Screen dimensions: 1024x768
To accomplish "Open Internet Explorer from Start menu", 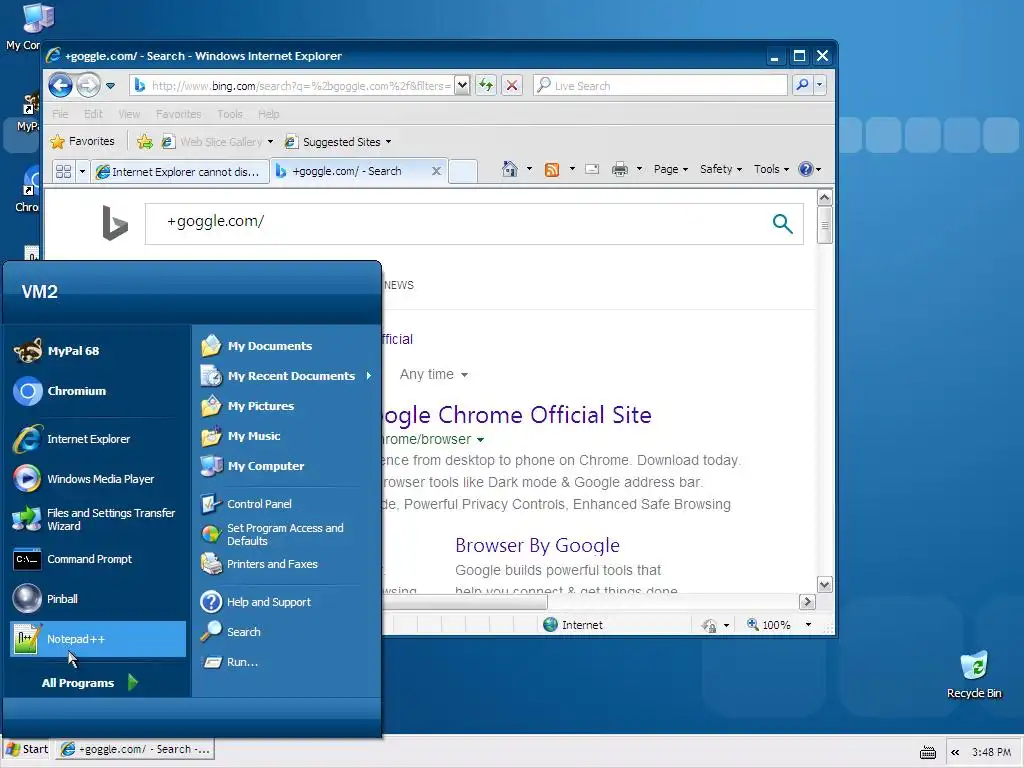I will [x=98, y=439].
